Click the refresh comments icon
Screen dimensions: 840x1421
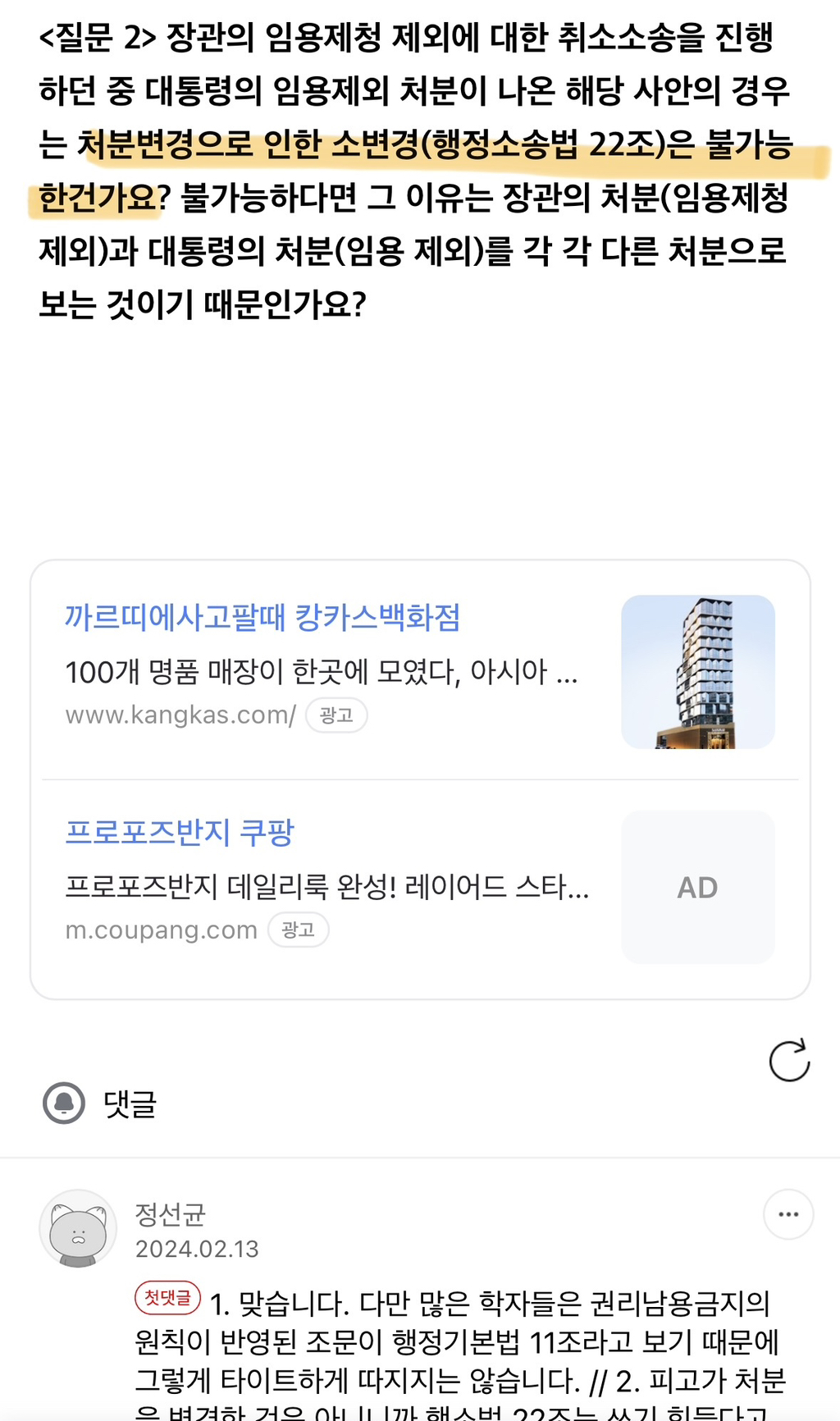coord(789,1061)
